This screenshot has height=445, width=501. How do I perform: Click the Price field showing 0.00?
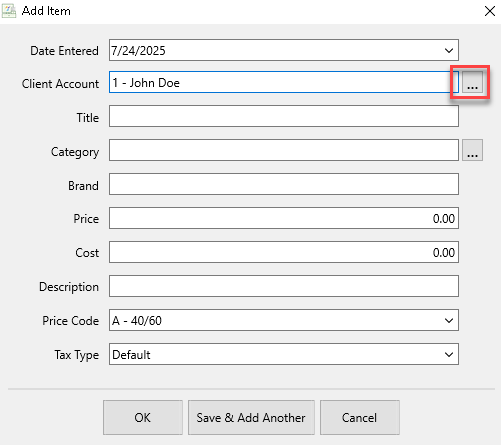(x=284, y=218)
